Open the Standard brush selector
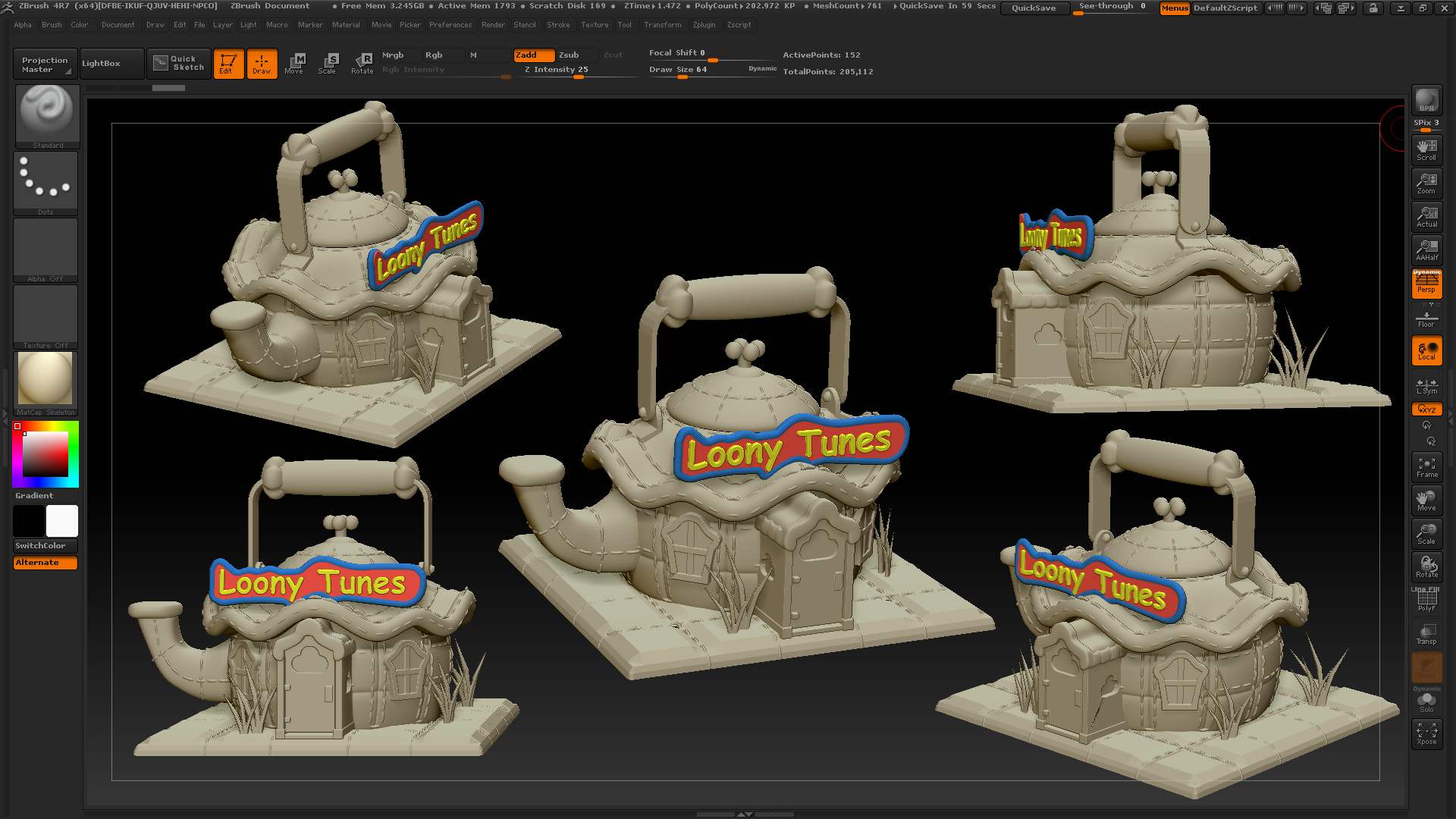1456x819 pixels. (x=47, y=116)
